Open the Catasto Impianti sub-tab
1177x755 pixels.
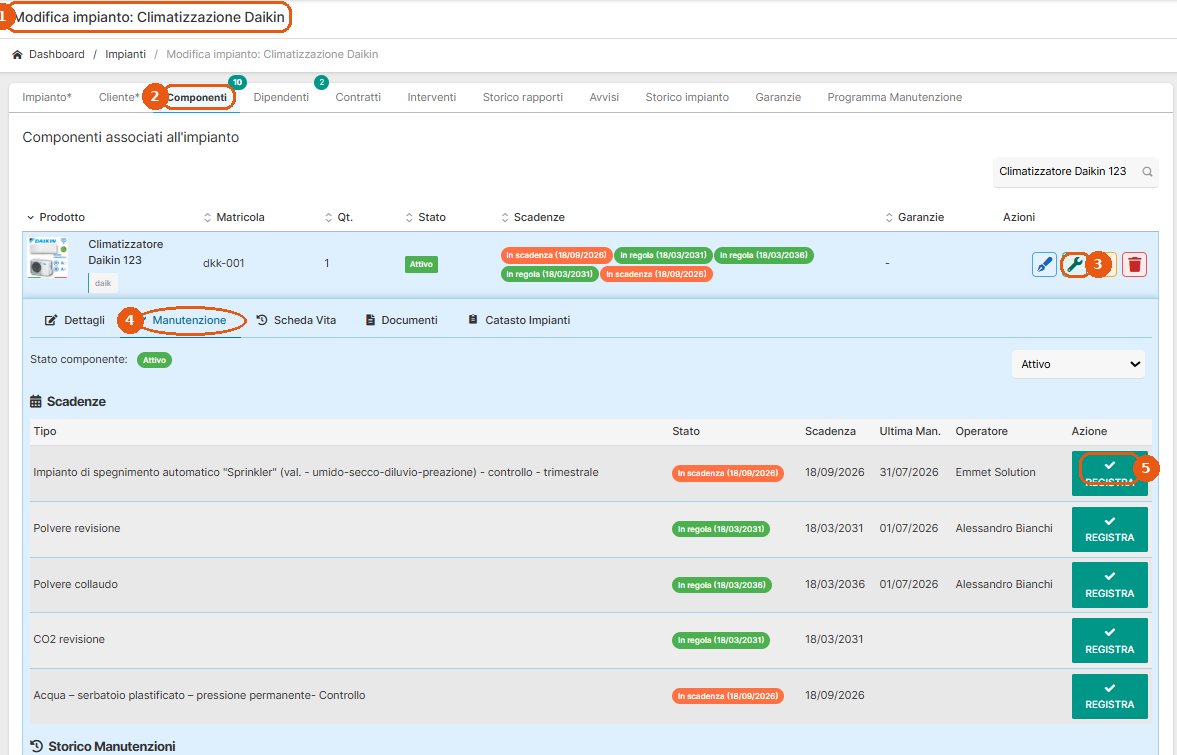click(x=519, y=320)
